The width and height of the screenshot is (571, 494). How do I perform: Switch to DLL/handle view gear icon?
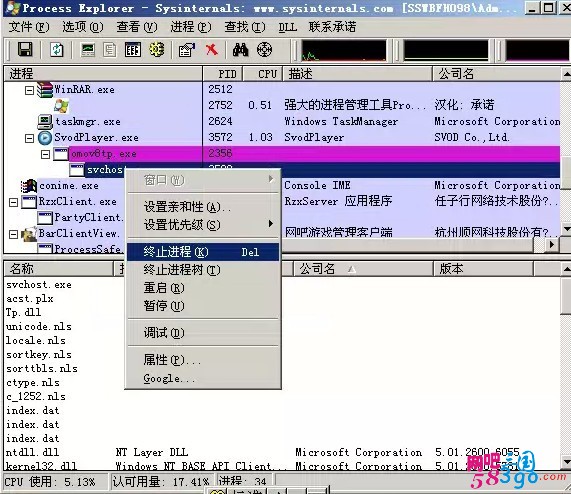[x=157, y=49]
